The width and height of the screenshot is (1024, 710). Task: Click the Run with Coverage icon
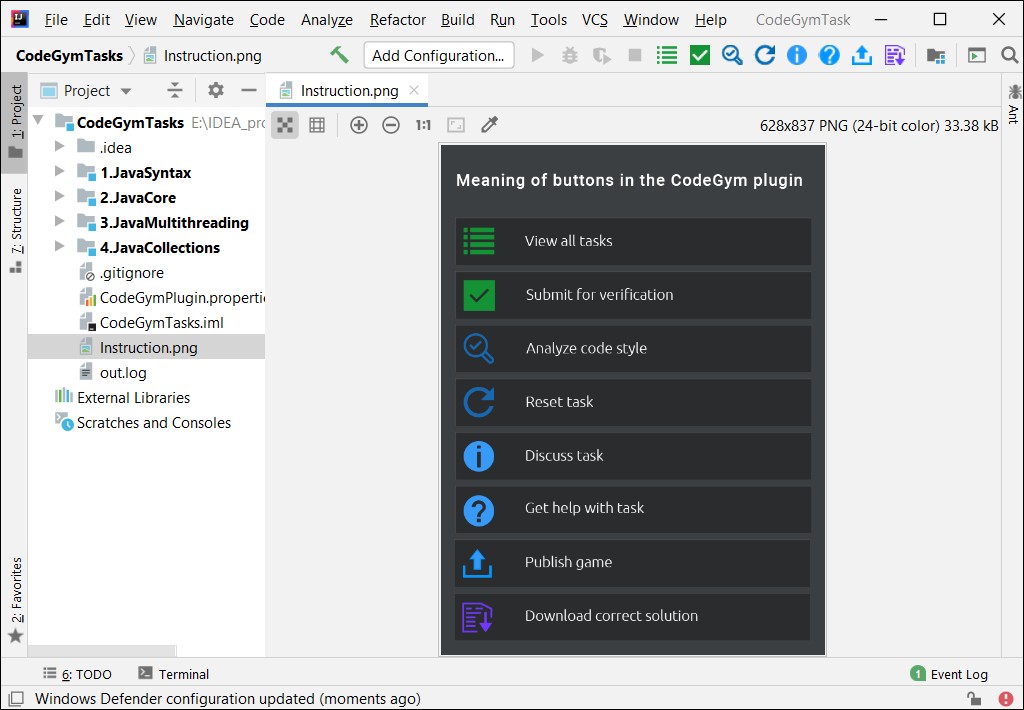[x=601, y=56]
